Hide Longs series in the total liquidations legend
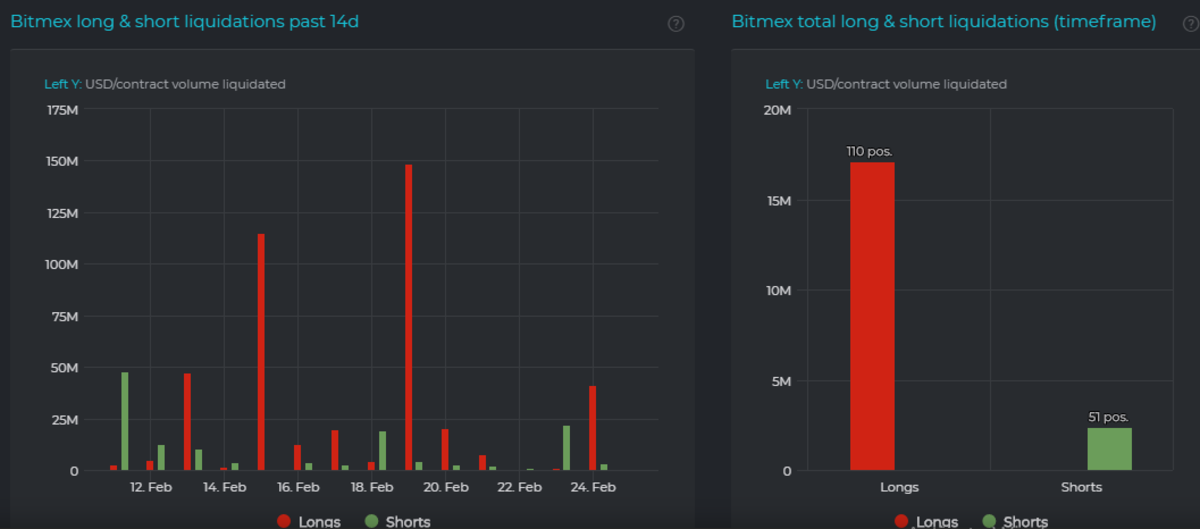This screenshot has width=1200, height=529. click(x=927, y=521)
